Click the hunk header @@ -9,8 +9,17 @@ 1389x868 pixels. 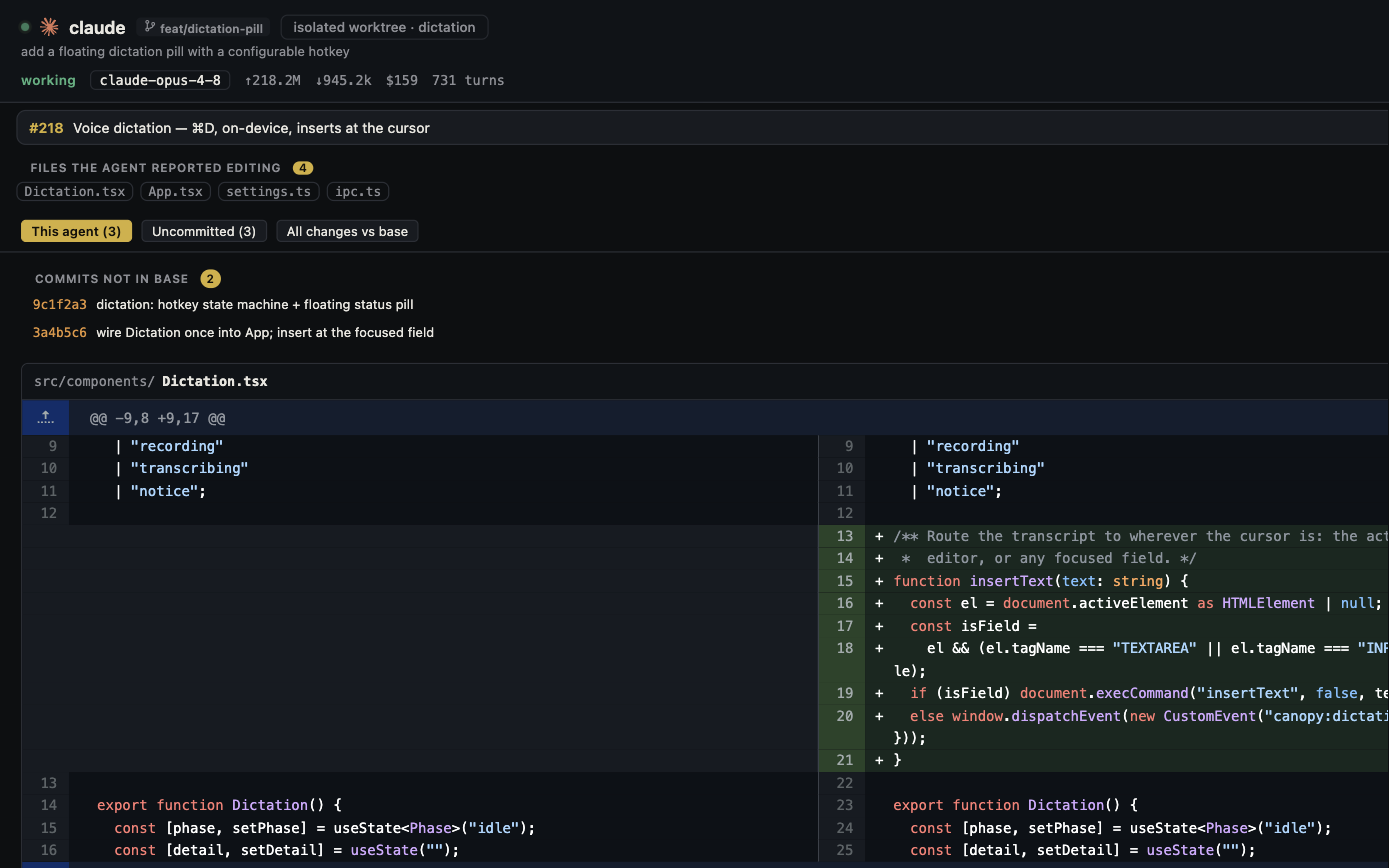click(x=157, y=418)
